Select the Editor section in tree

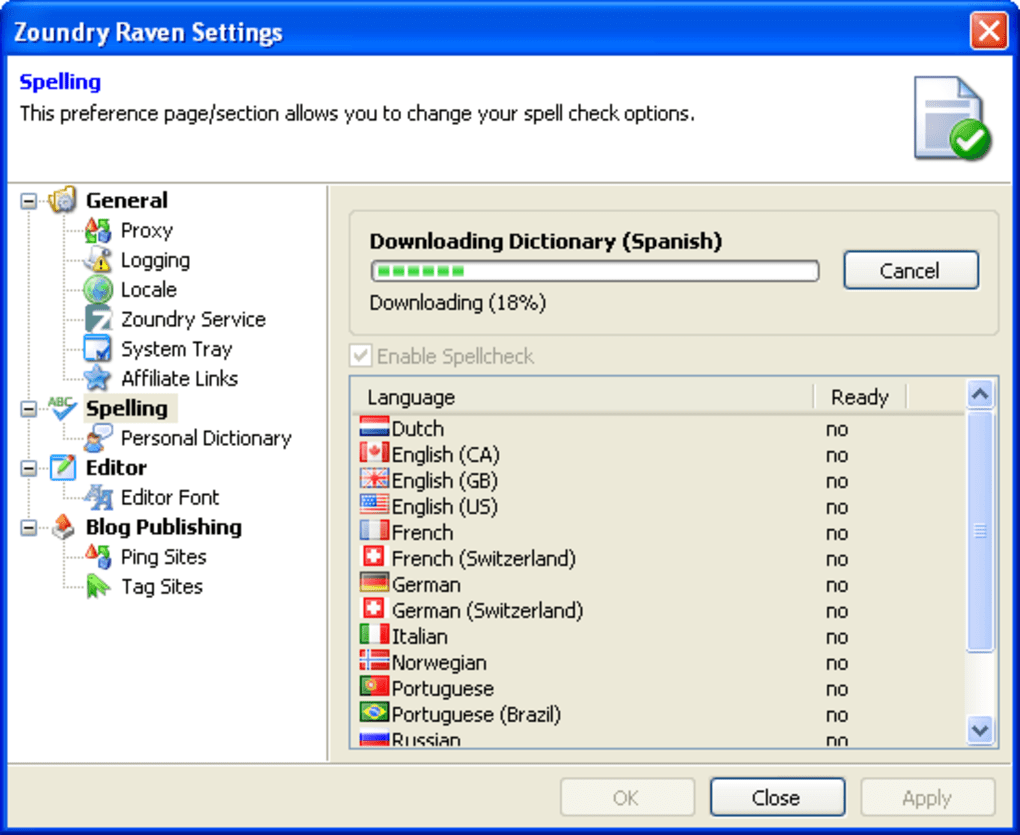(116, 468)
